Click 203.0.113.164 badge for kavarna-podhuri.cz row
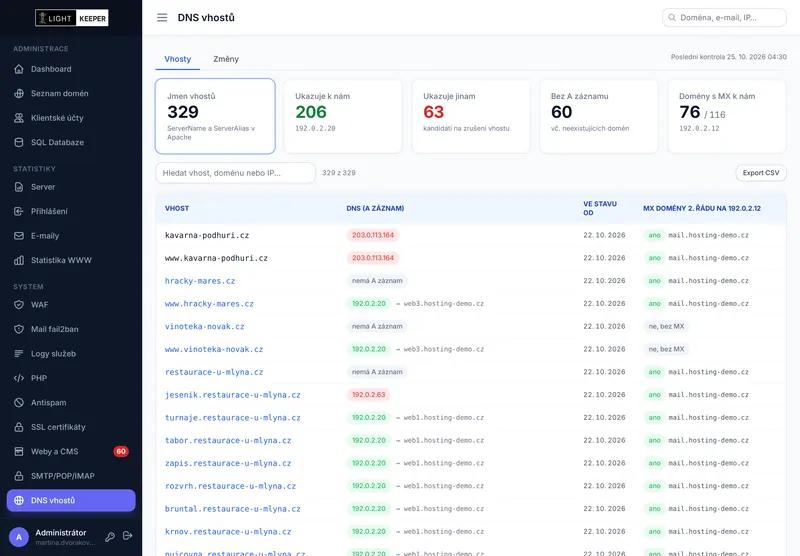Image resolution: width=800 pixels, height=556 pixels. tap(372, 235)
